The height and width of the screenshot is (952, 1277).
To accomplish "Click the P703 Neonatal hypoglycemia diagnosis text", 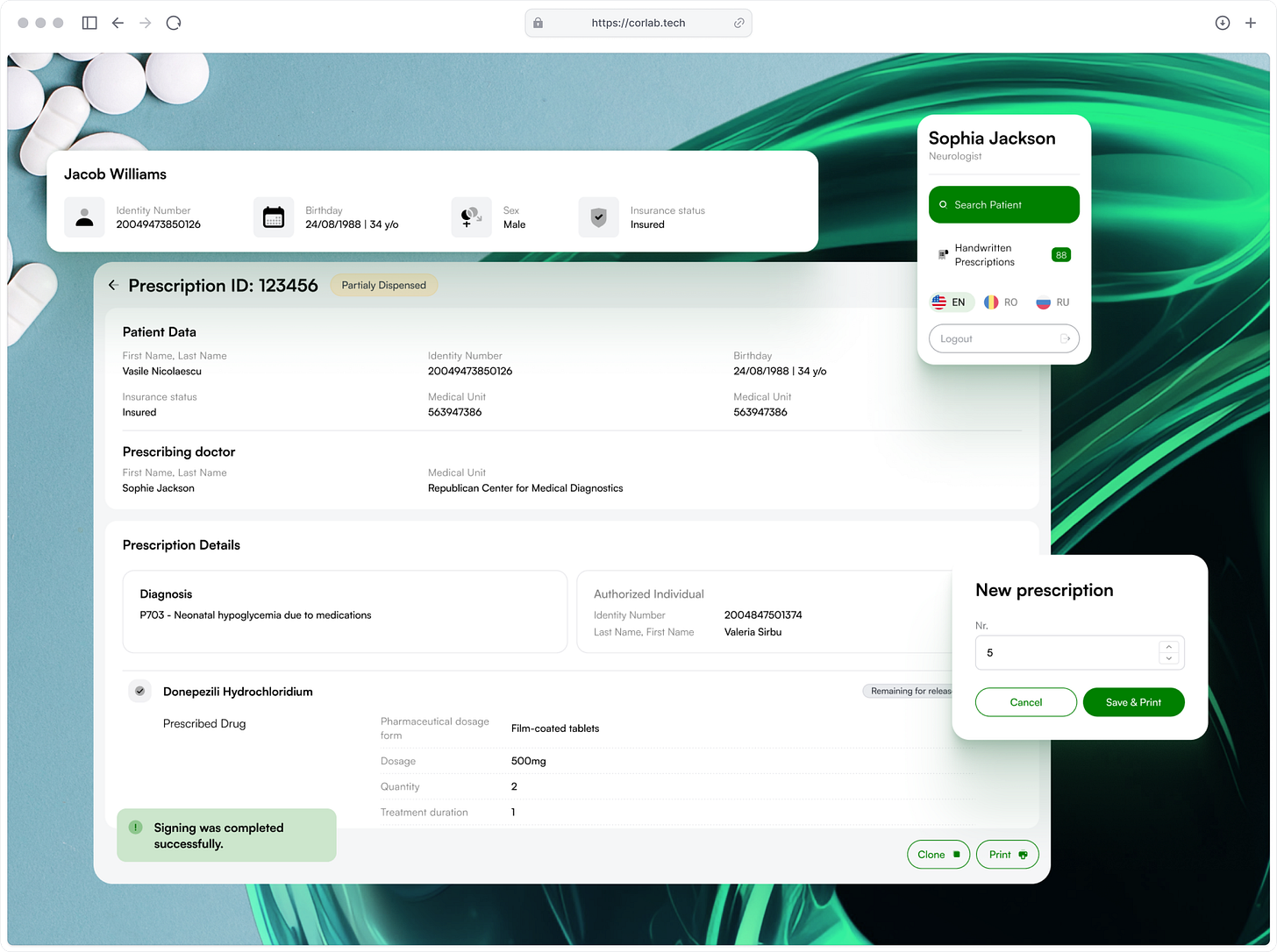I will click(x=255, y=615).
